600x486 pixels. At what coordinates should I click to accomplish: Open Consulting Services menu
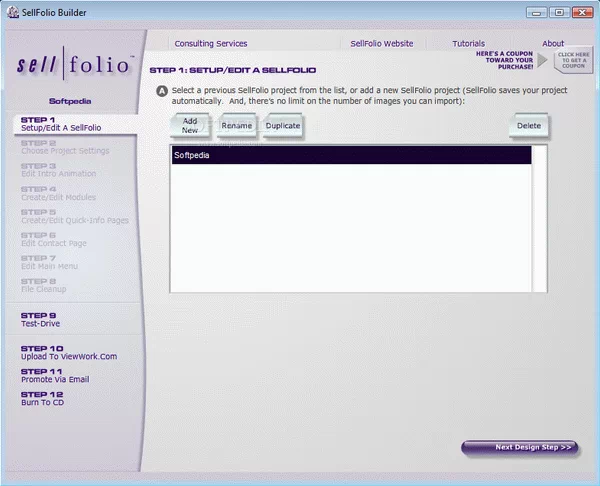pos(211,44)
